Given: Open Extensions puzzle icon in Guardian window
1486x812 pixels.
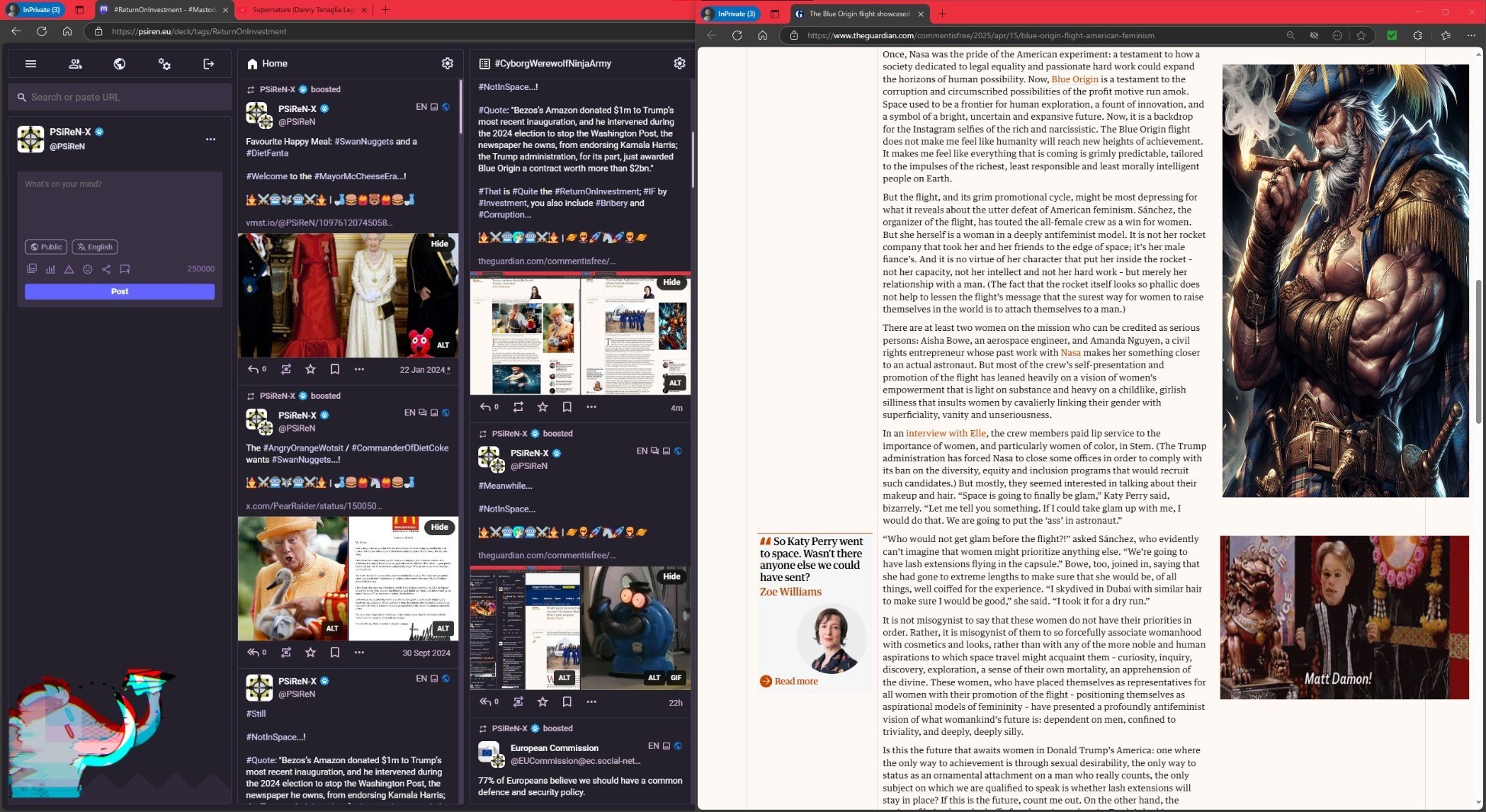Looking at the screenshot, I should [1417, 35].
